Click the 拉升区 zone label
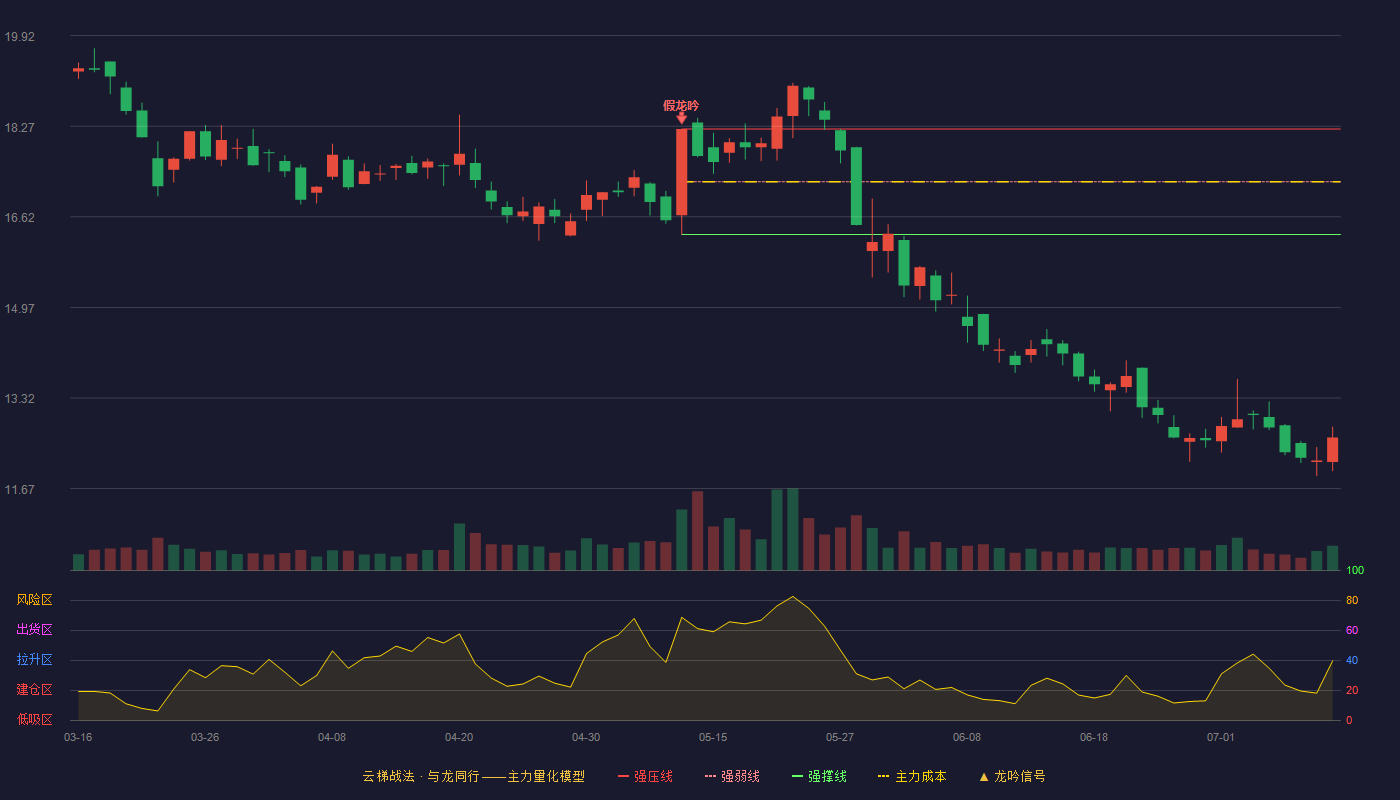This screenshot has width=1400, height=800. (x=34, y=660)
